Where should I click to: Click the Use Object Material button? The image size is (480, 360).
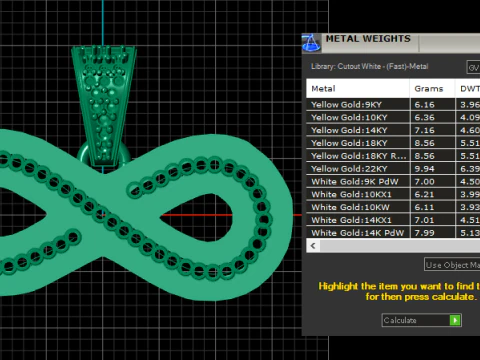pyautogui.click(x=452, y=265)
